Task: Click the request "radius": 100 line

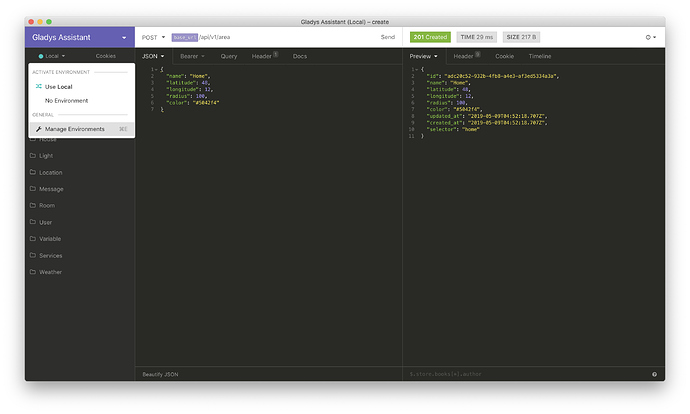Action: (x=187, y=96)
